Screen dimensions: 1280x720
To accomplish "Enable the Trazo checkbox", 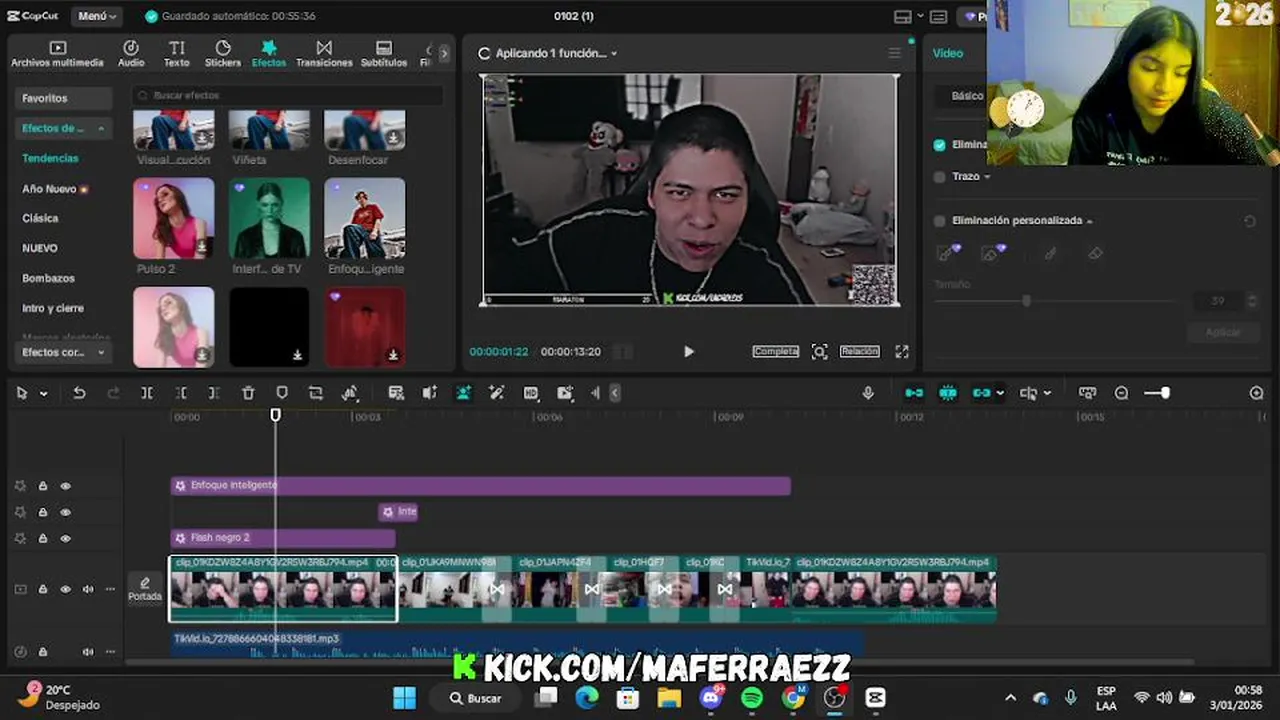I will click(939, 177).
